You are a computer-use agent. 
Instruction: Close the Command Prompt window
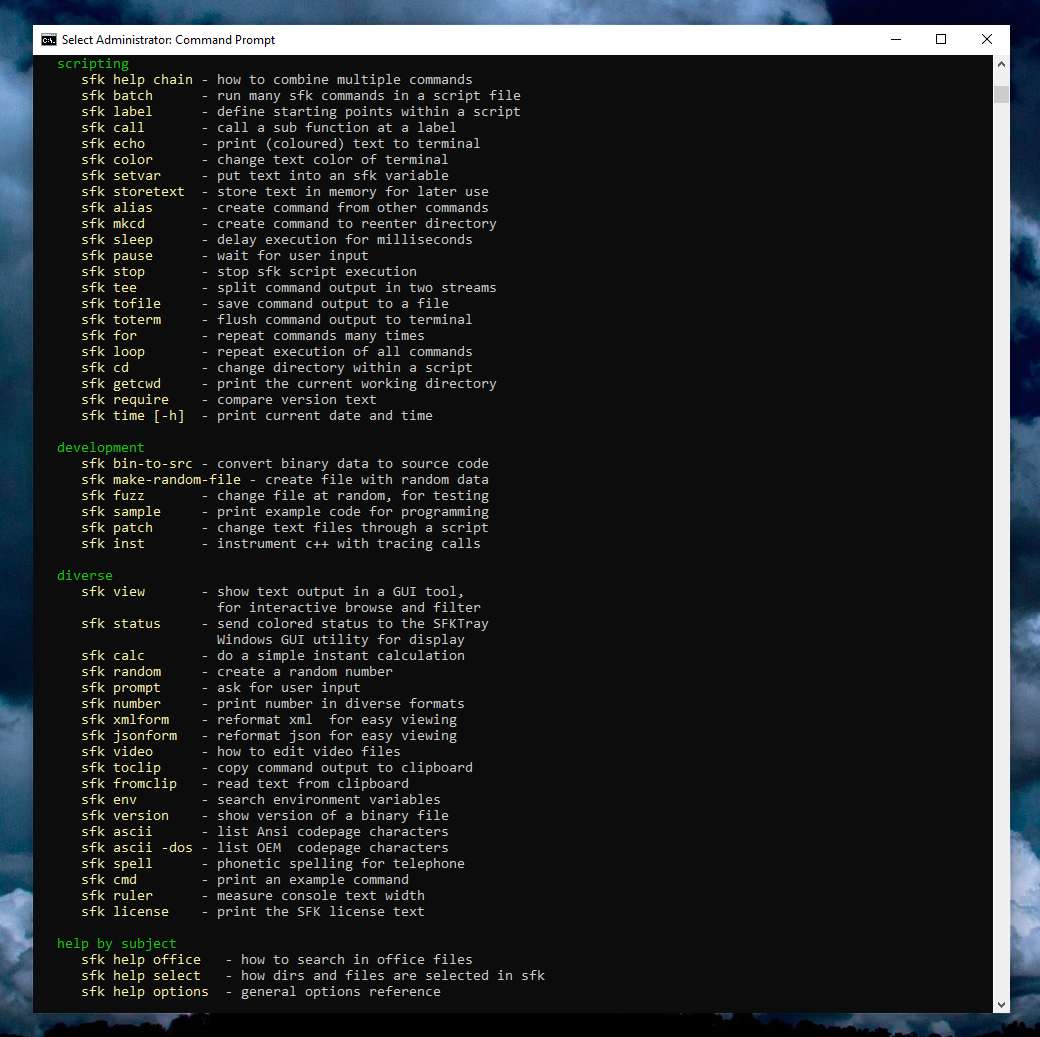987,40
